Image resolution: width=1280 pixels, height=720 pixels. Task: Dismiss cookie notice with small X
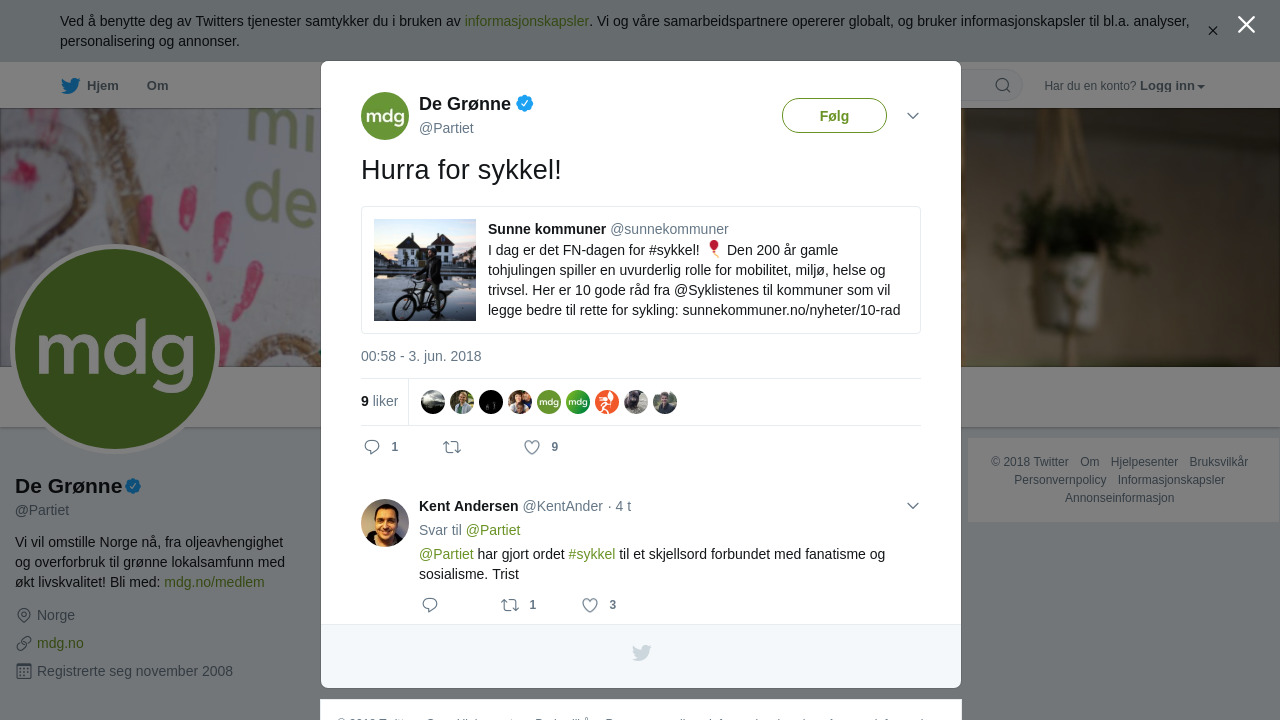[x=1212, y=31]
